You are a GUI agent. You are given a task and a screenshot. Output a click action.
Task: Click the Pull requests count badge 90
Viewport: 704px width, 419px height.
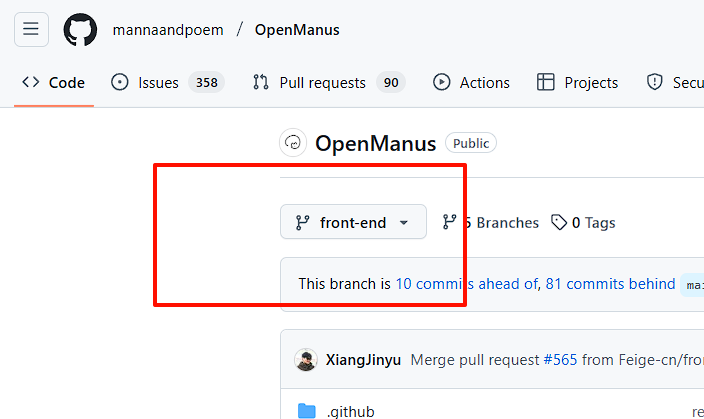click(x=391, y=83)
